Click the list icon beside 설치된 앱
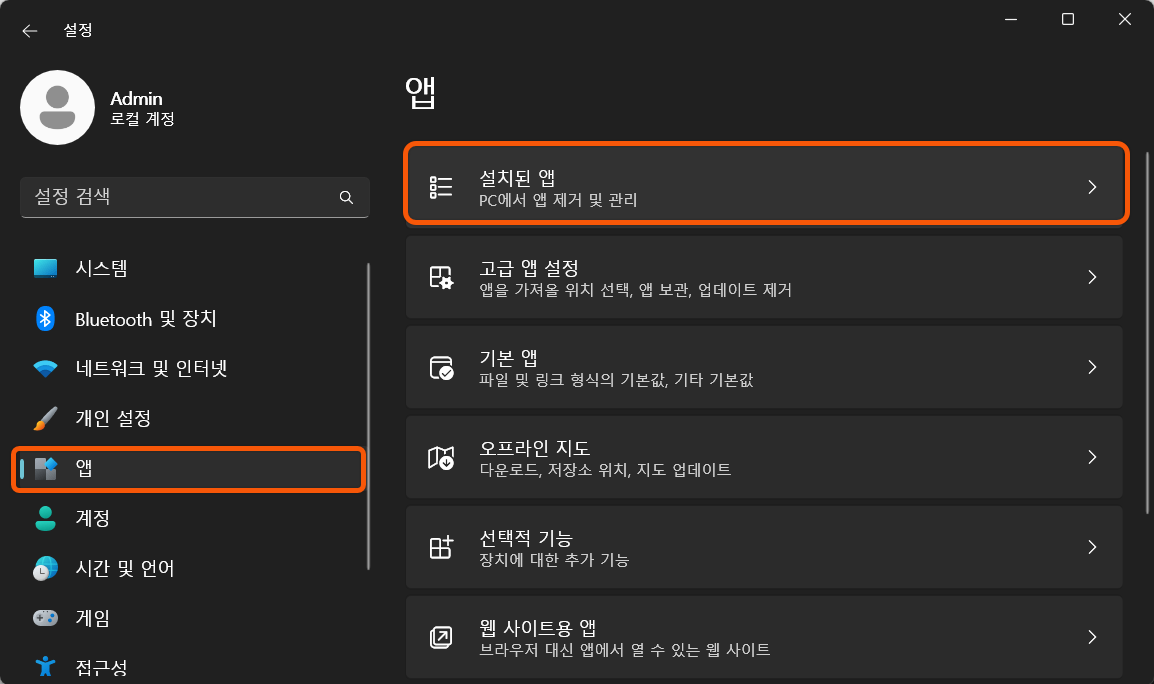 [440, 186]
